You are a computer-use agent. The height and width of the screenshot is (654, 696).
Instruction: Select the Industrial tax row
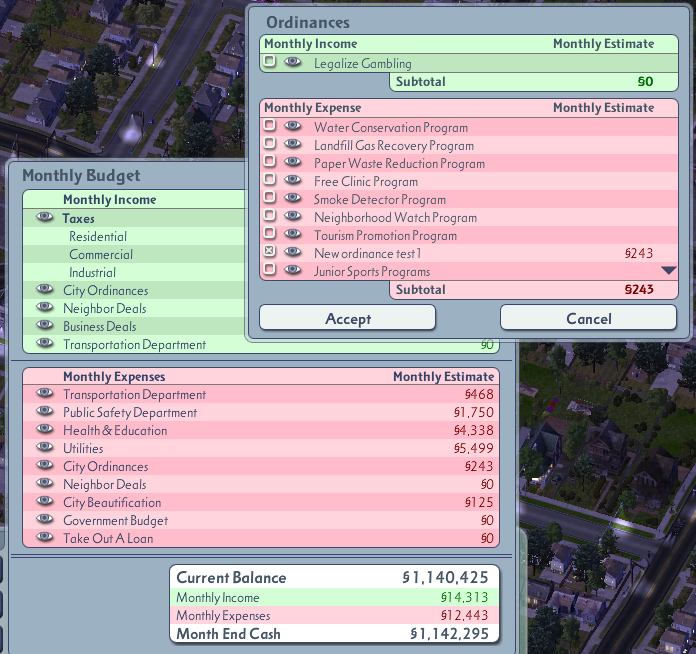(x=134, y=272)
